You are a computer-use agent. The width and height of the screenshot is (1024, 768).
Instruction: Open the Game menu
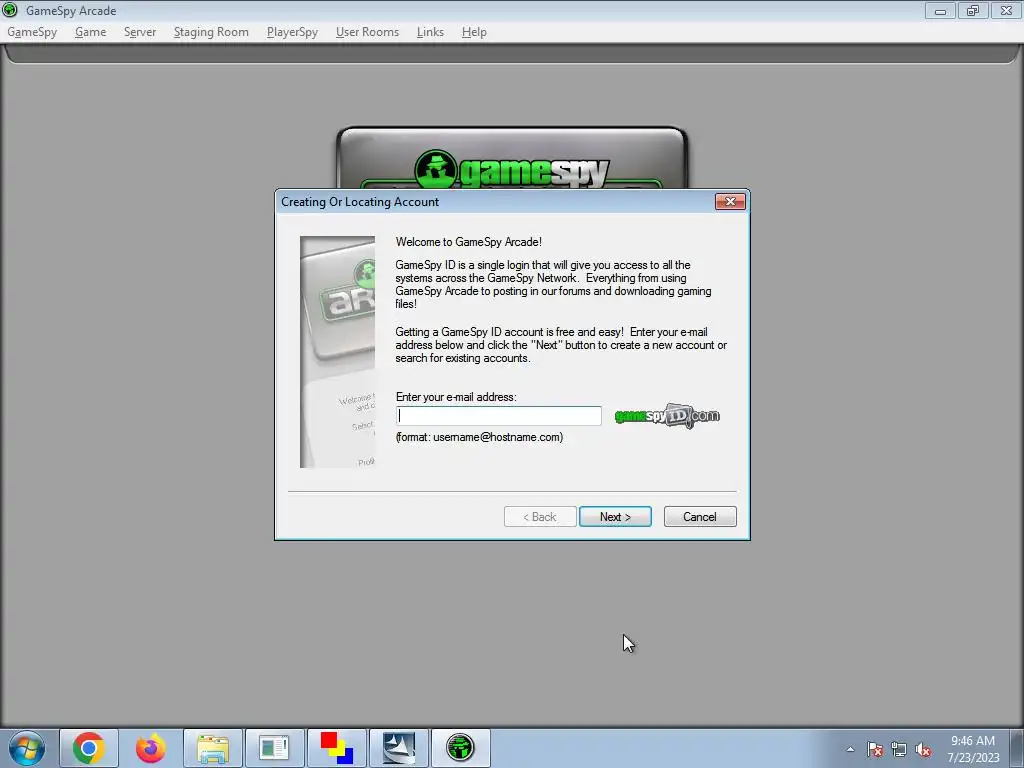[x=90, y=32]
